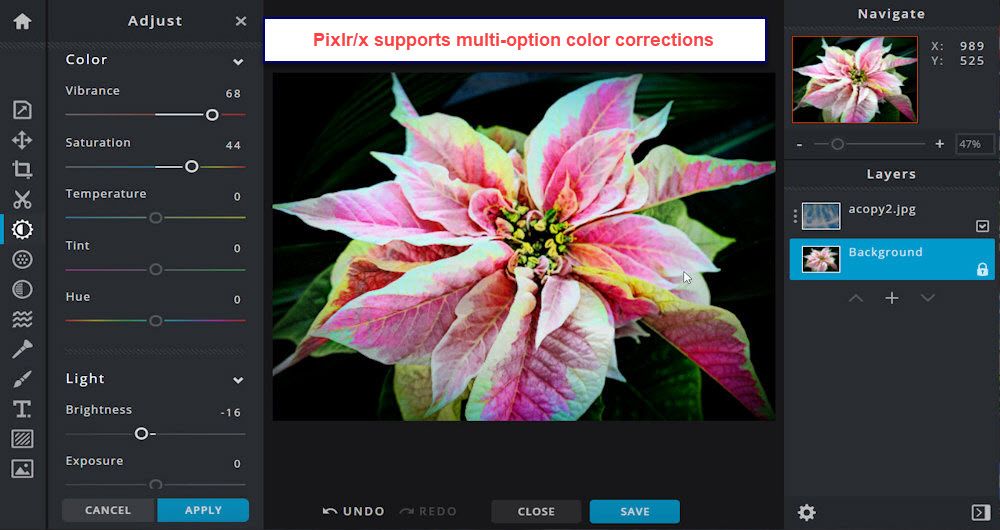Open options dots for the acopy2.jpg layer

pos(795,216)
